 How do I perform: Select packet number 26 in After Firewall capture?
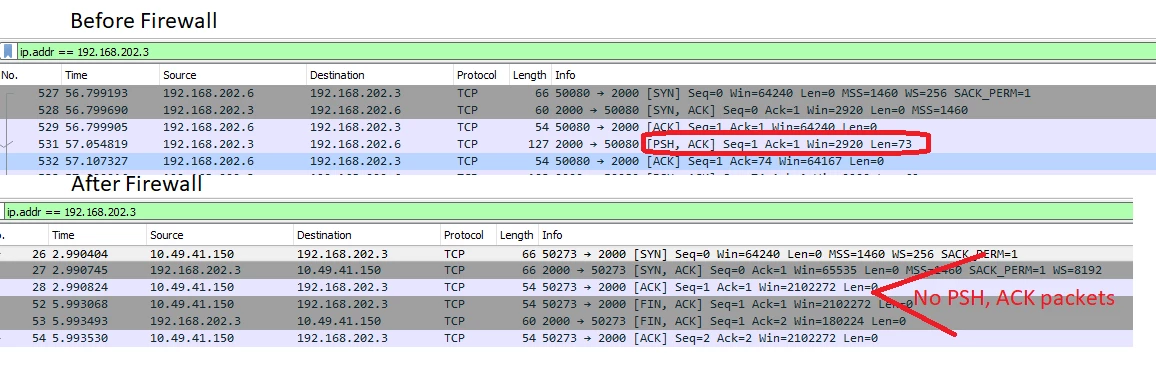pyautogui.click(x=566, y=254)
